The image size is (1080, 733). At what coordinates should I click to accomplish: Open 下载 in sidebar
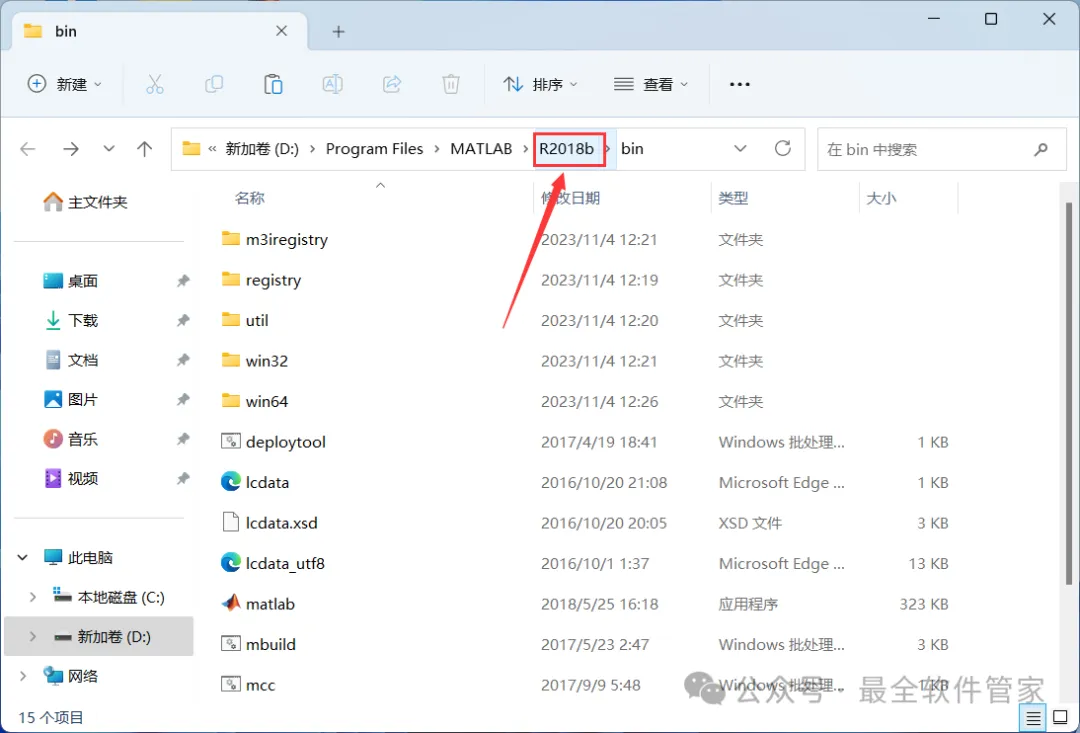click(71, 320)
